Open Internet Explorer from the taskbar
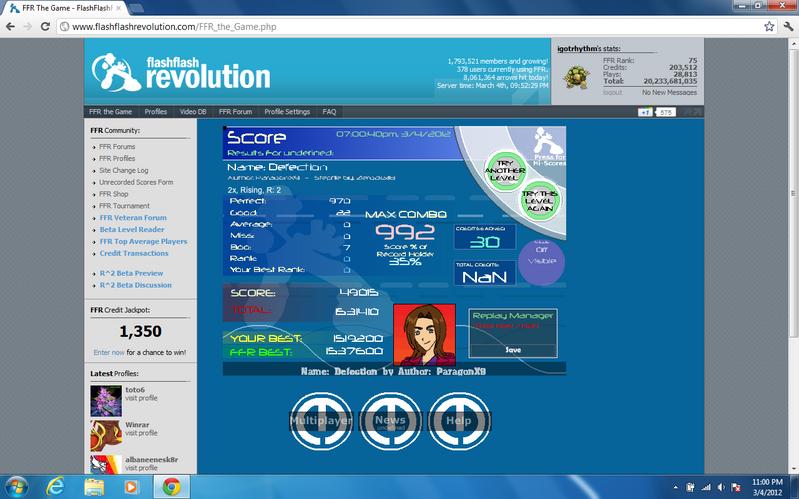 pyautogui.click(x=55, y=487)
